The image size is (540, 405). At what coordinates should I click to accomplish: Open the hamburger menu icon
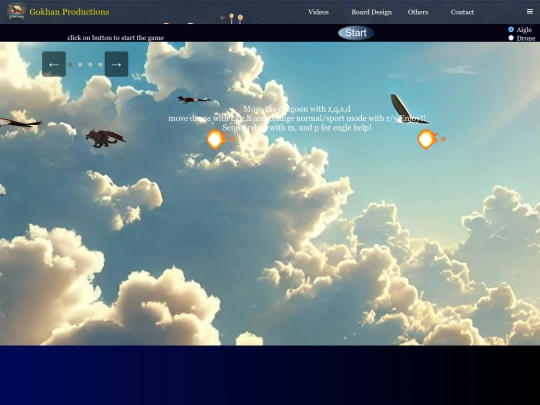click(x=530, y=12)
